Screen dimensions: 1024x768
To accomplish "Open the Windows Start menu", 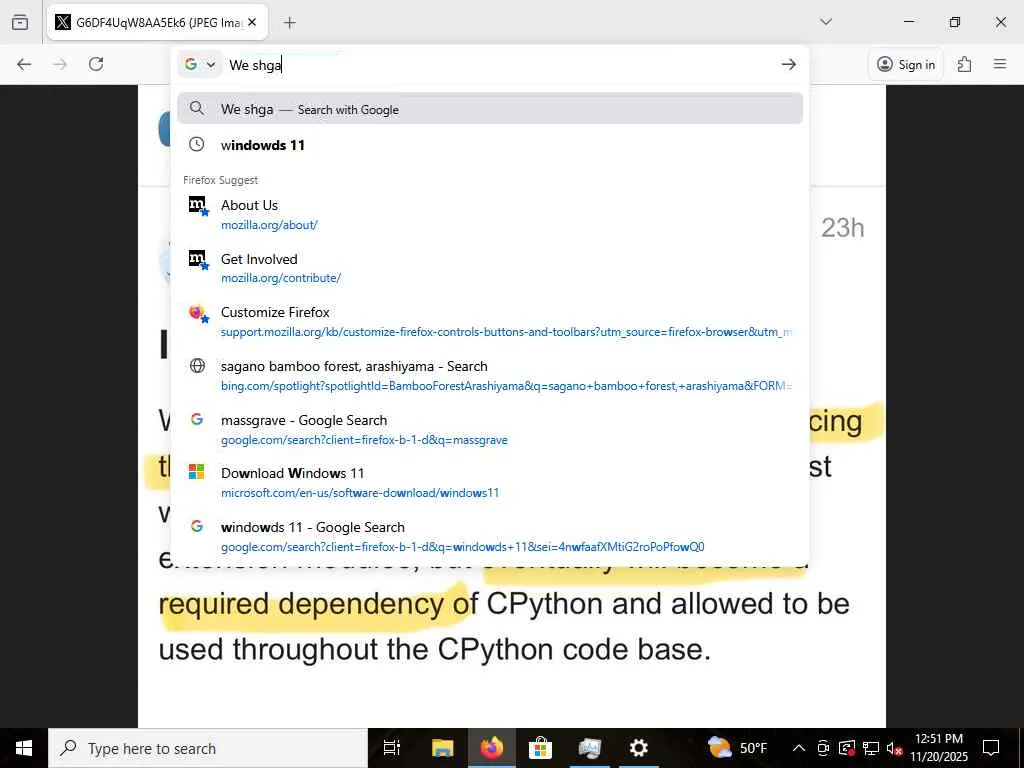I will tap(24, 748).
